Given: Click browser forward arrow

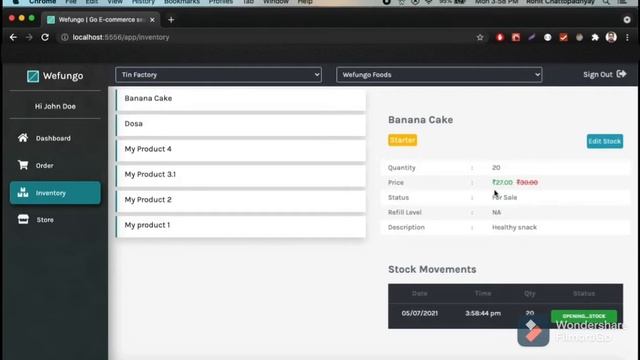Looking at the screenshot, I should 29,37.
